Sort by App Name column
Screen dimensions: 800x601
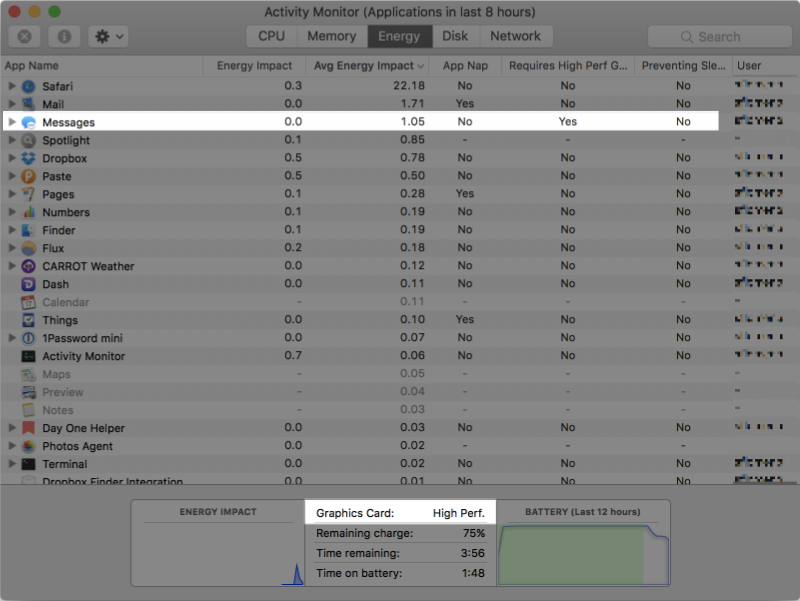click(101, 66)
